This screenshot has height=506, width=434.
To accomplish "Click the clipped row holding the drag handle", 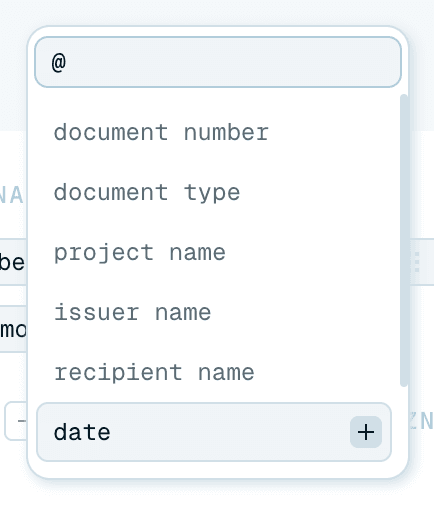I will click(x=421, y=262).
